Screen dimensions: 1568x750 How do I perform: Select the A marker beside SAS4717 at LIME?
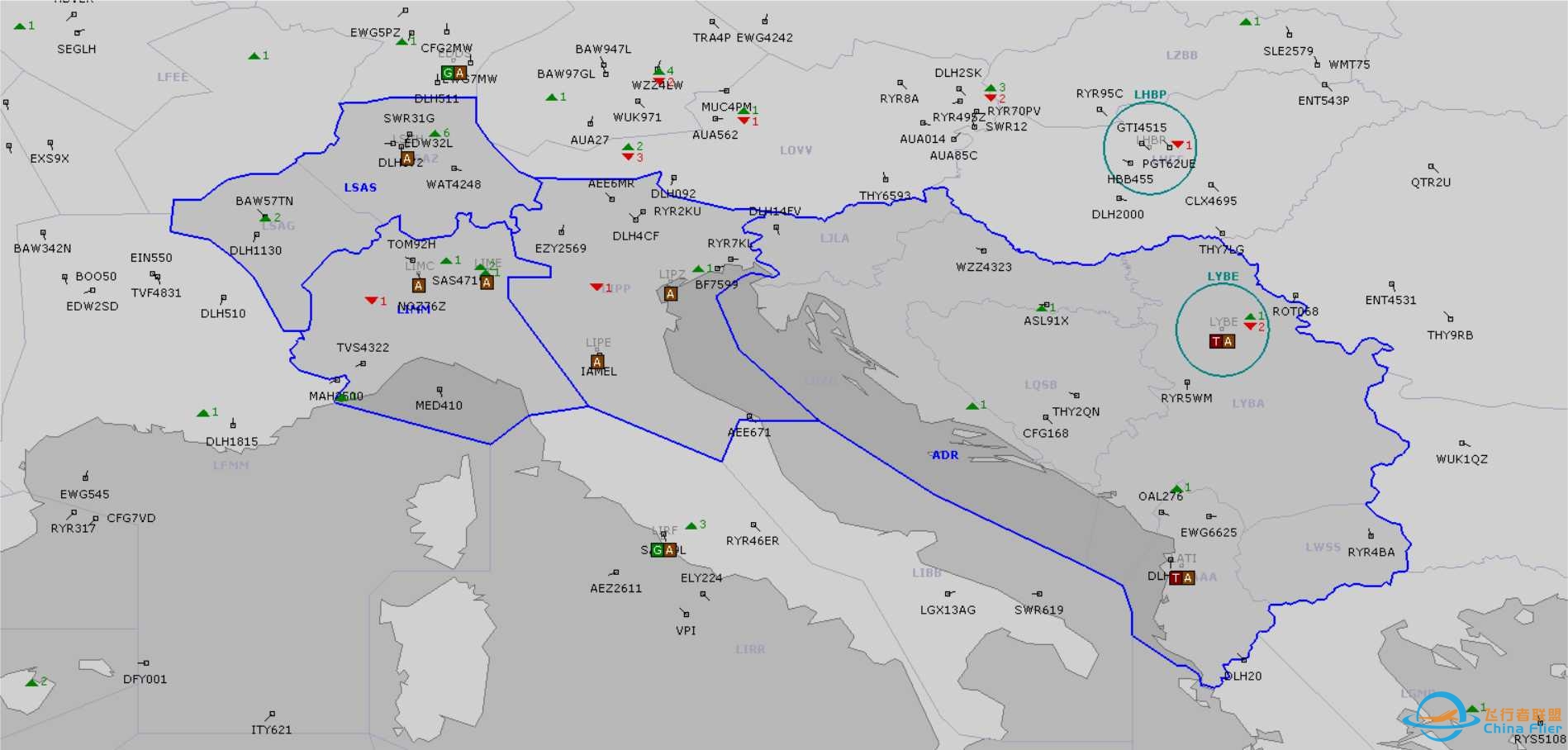coord(487,282)
